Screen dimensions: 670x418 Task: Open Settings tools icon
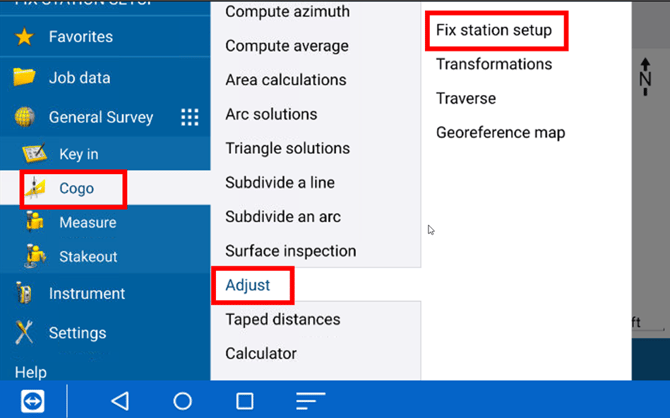[x=24, y=333]
